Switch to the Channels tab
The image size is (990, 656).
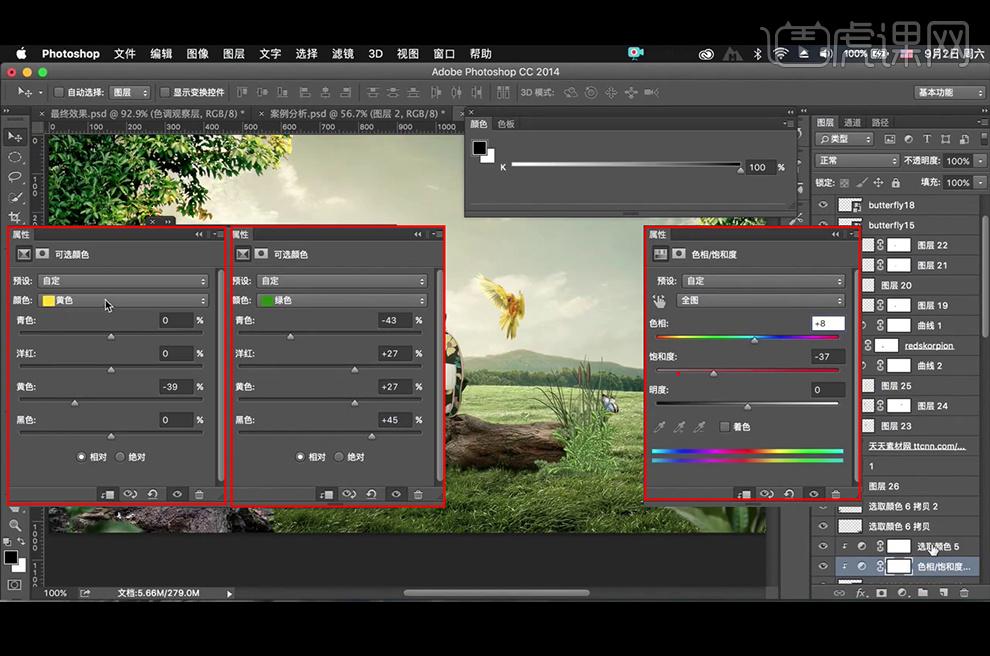point(852,122)
